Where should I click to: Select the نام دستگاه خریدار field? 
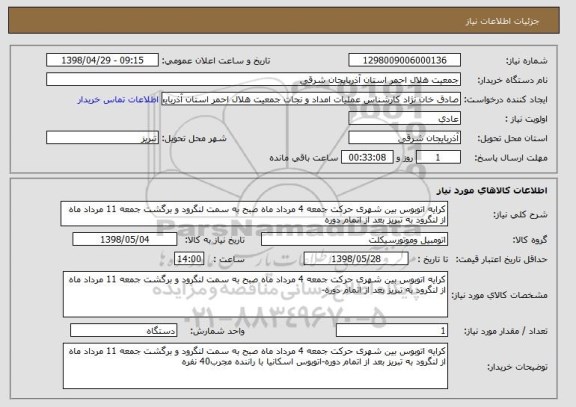253,80
